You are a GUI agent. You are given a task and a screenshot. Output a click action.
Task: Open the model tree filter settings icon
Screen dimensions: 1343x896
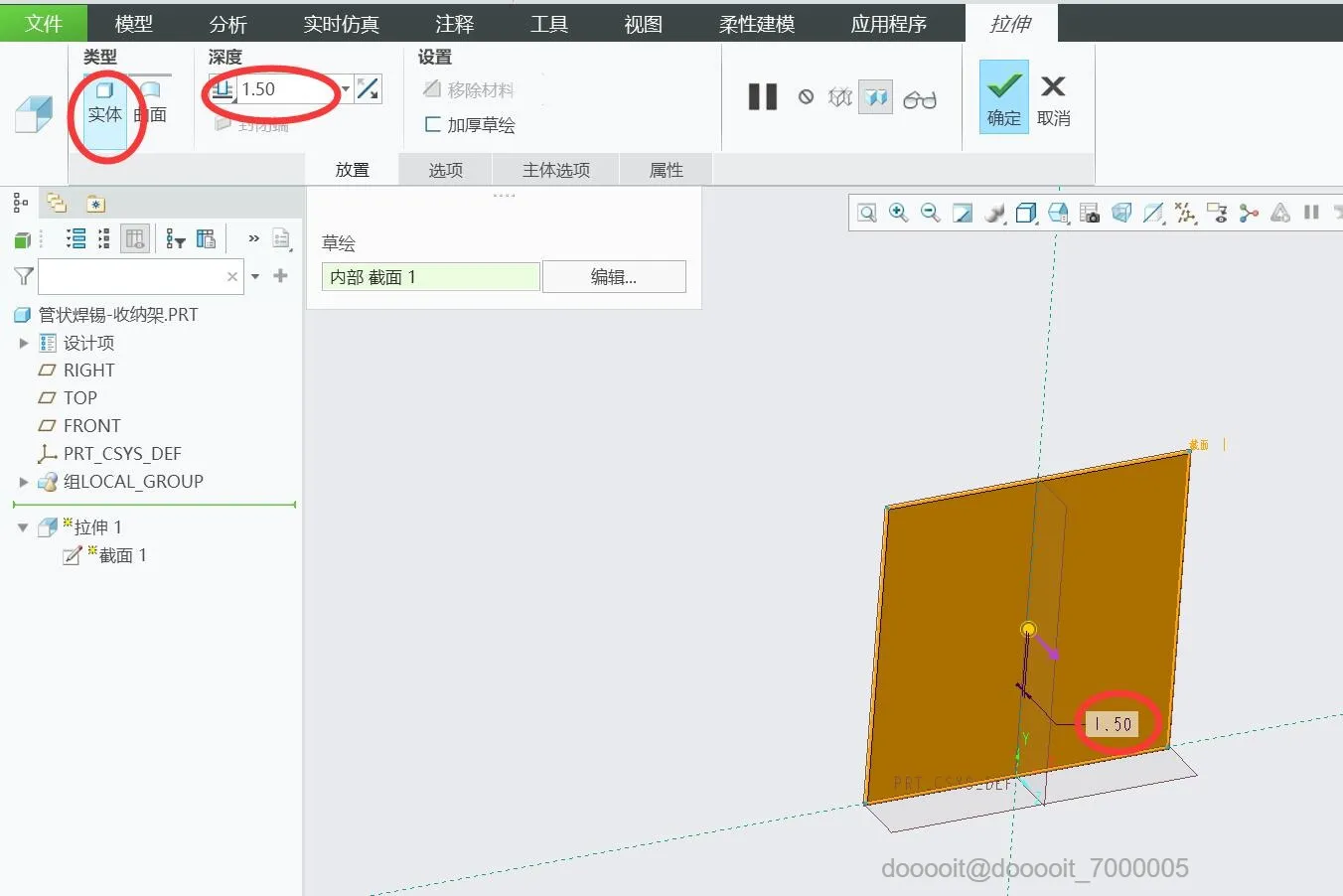point(176,238)
